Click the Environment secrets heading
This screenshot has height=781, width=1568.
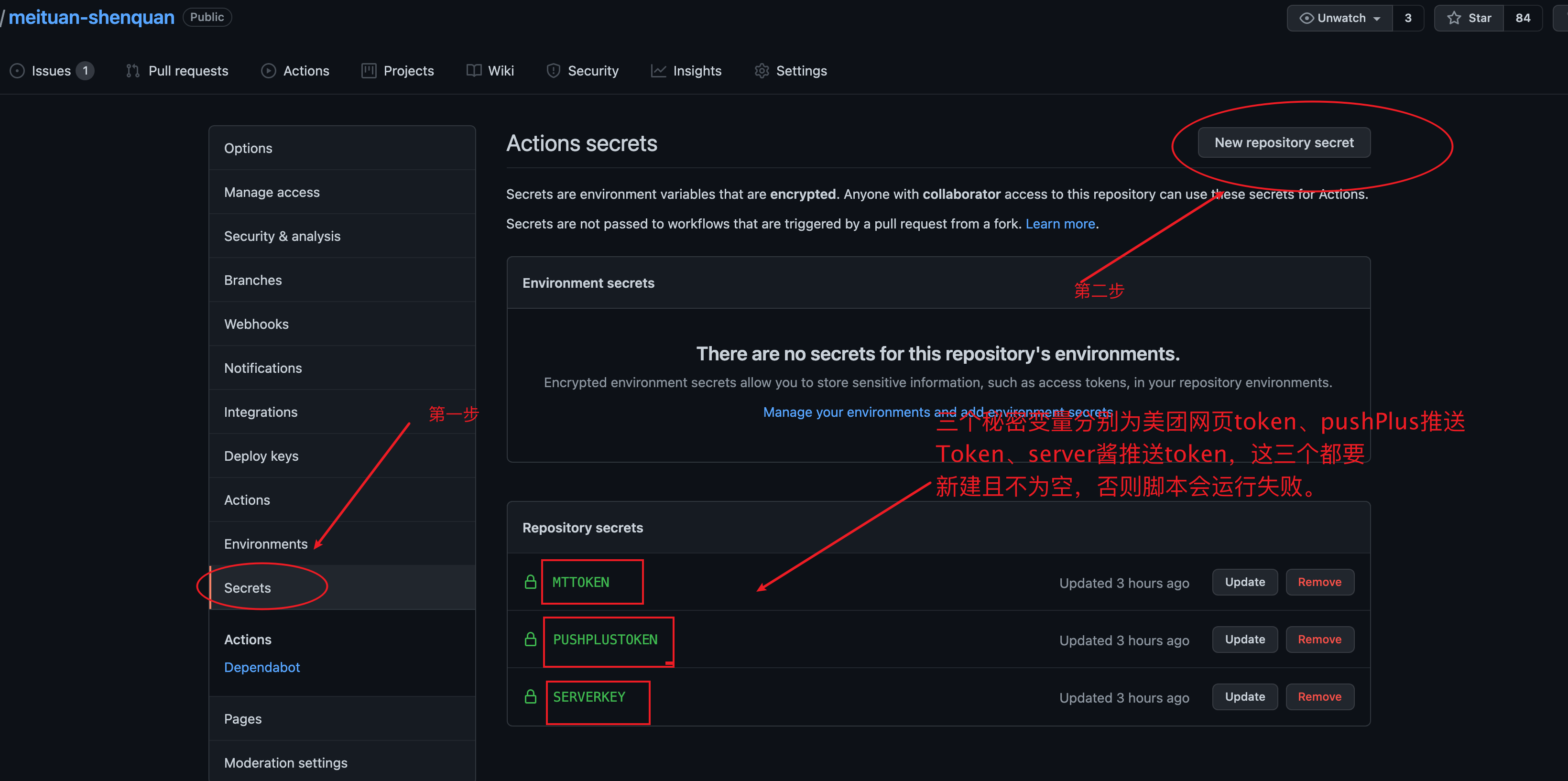(x=588, y=283)
